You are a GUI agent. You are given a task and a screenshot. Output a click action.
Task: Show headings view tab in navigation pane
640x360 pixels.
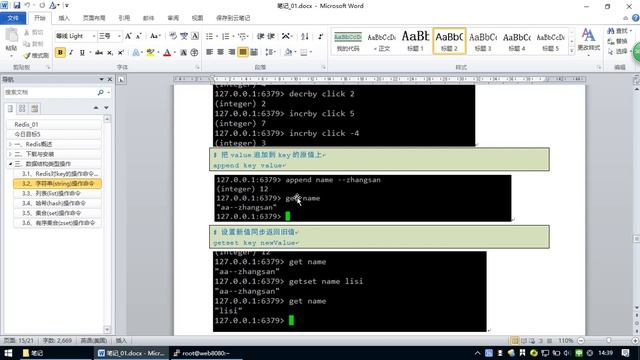coord(11,108)
